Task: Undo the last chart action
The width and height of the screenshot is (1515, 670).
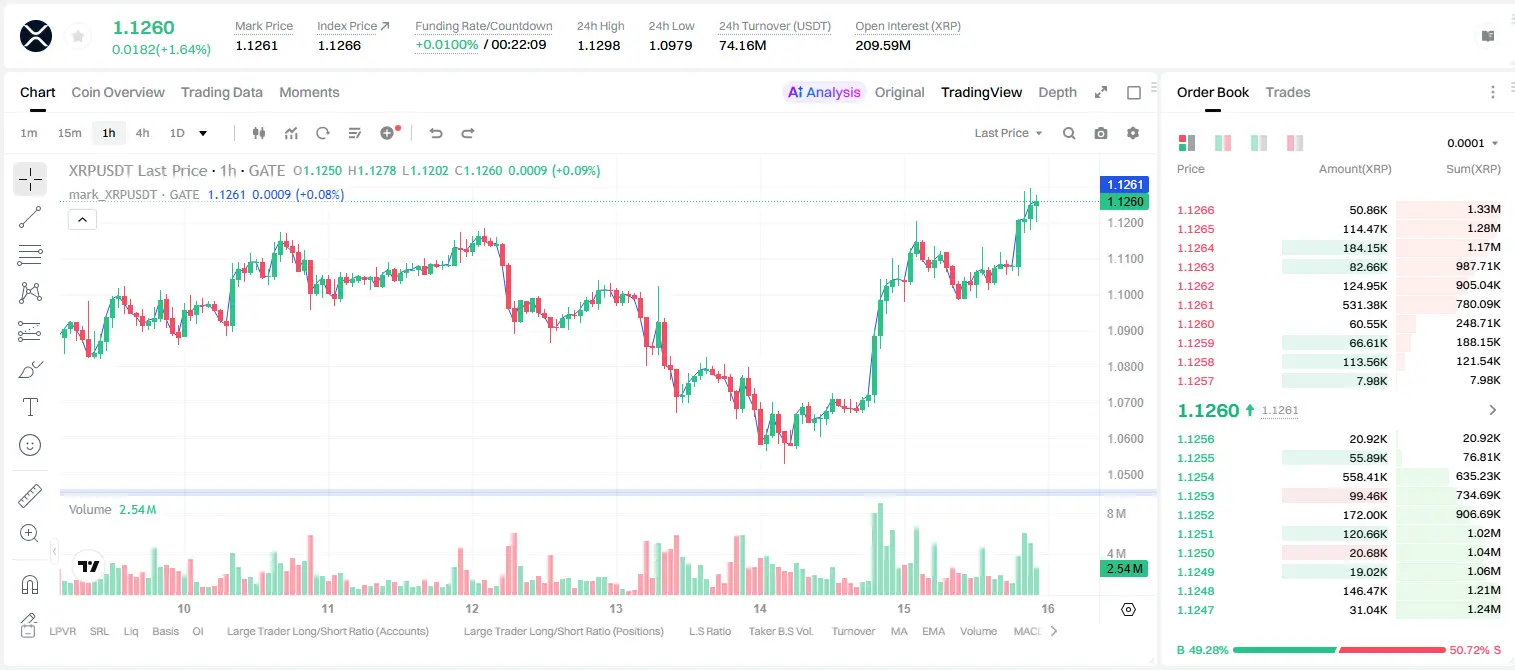Action: (435, 133)
